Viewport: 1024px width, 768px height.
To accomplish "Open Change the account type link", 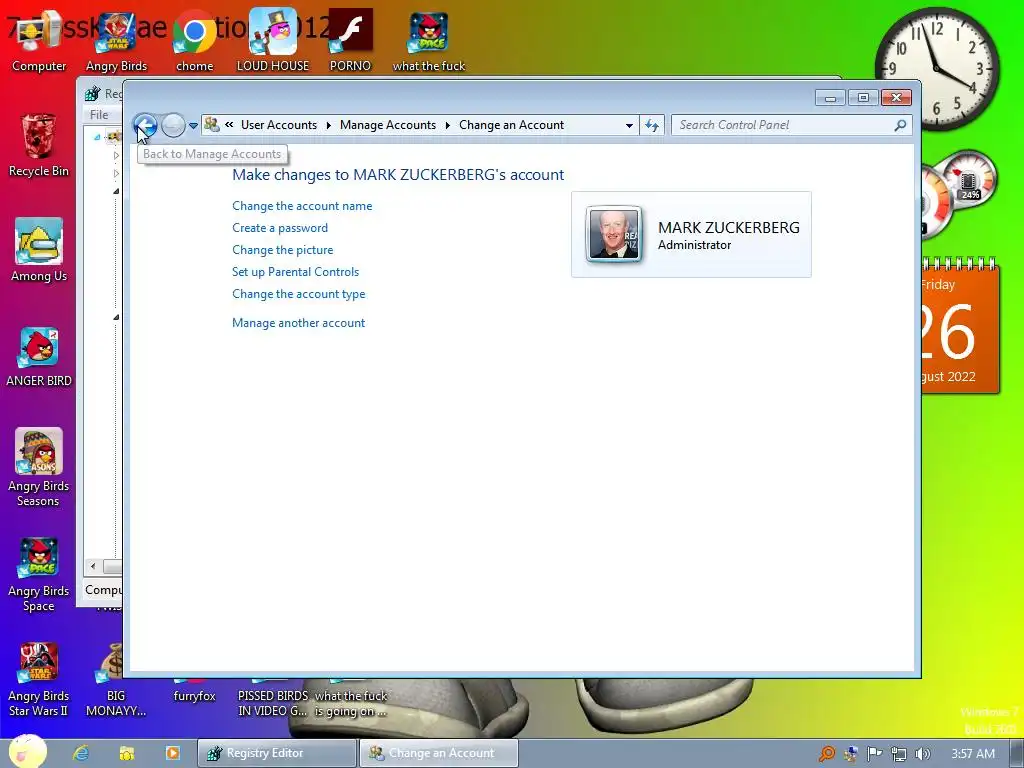I will pos(299,294).
